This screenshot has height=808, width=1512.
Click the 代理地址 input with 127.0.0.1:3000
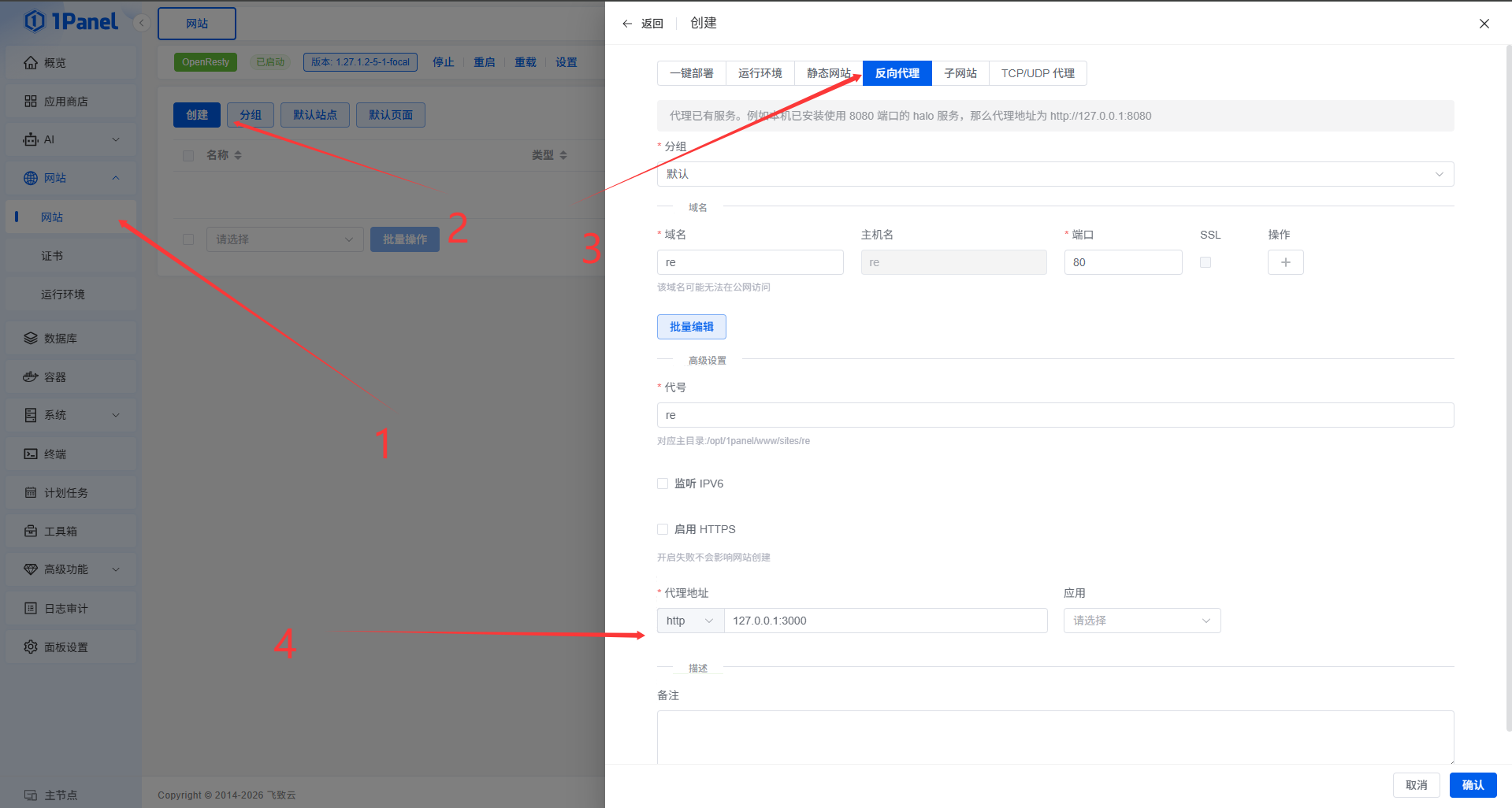tap(885, 621)
